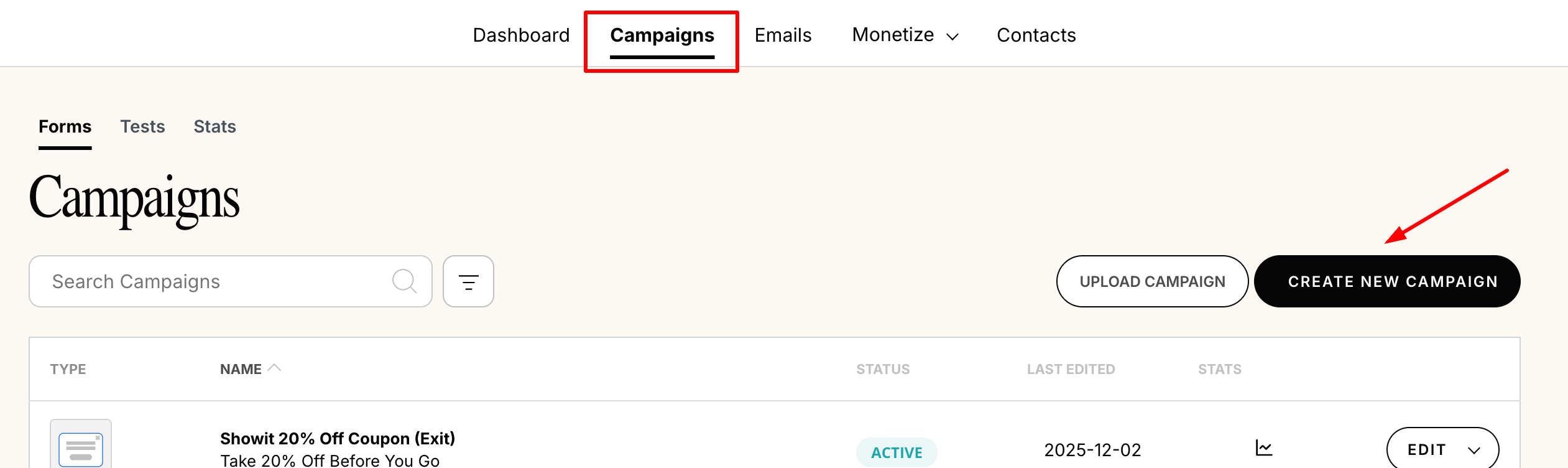The height and width of the screenshot is (468, 1568).
Task: Open Showit 20% Off Coupon (Exit) campaign
Action: pos(337,439)
